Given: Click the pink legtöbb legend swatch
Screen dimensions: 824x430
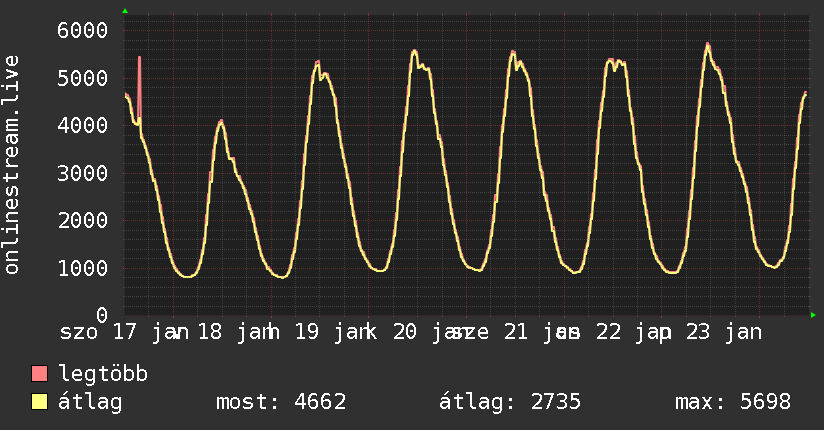Looking at the screenshot, I should click(39, 373).
